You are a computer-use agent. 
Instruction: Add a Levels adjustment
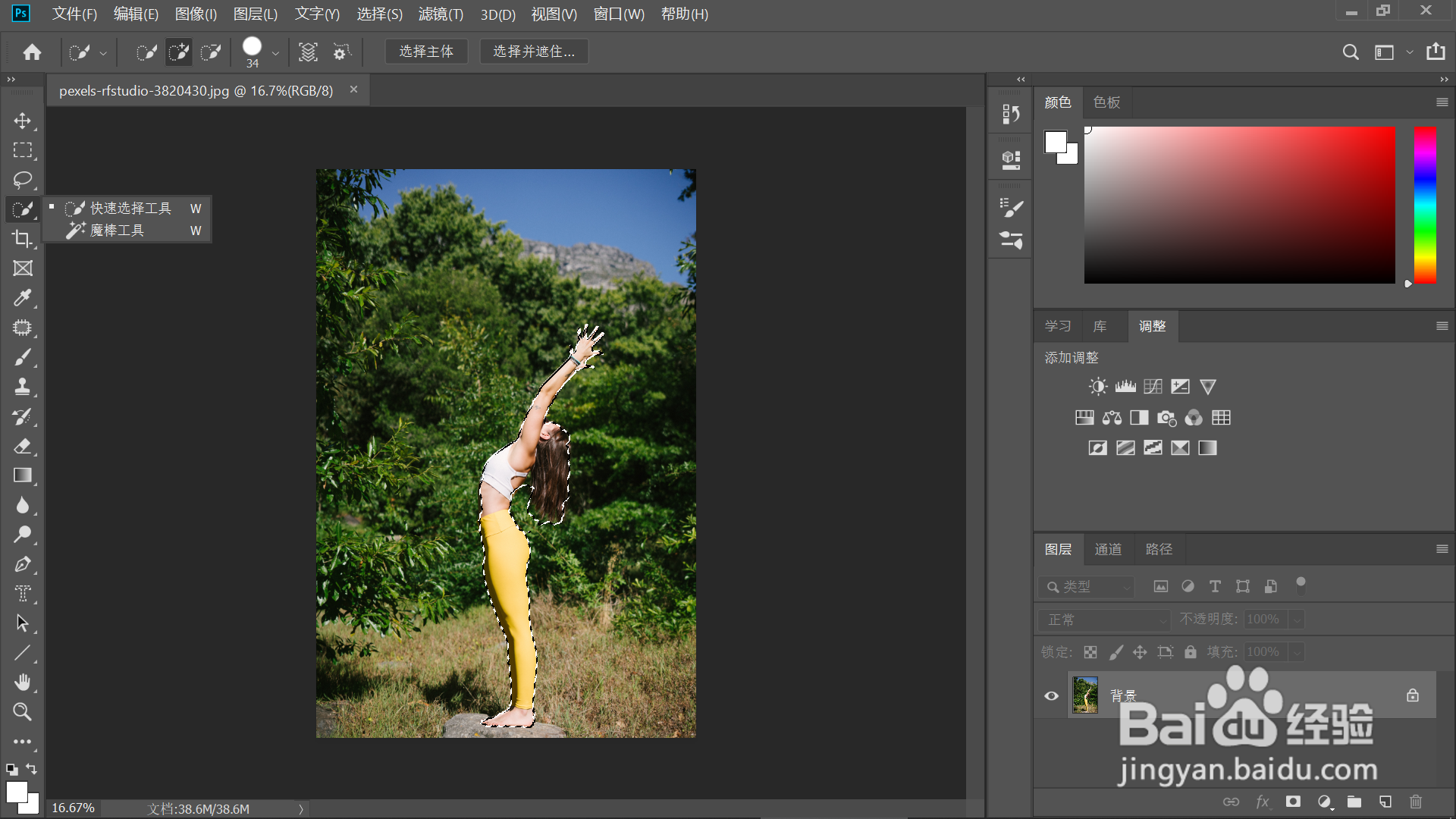point(1125,387)
